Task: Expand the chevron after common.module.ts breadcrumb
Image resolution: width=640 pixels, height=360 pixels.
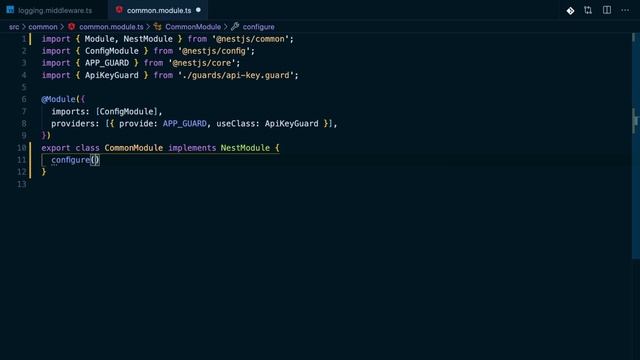Action: [148, 27]
